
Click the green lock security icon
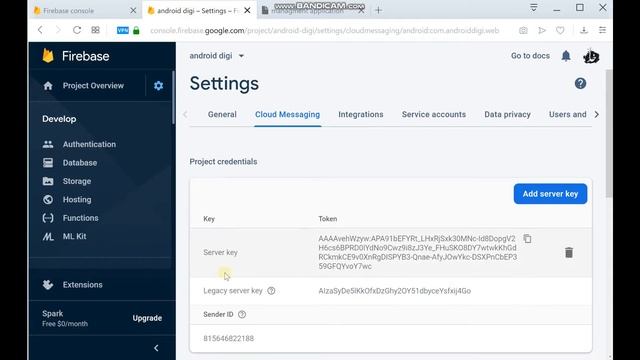point(136,30)
